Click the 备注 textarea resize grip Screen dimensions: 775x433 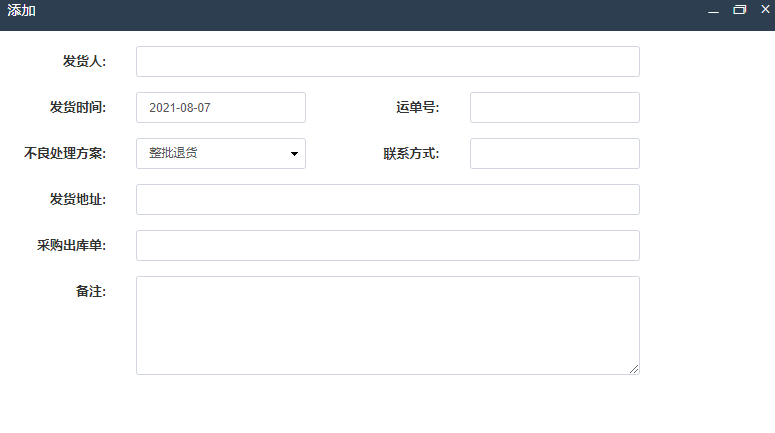(x=634, y=369)
